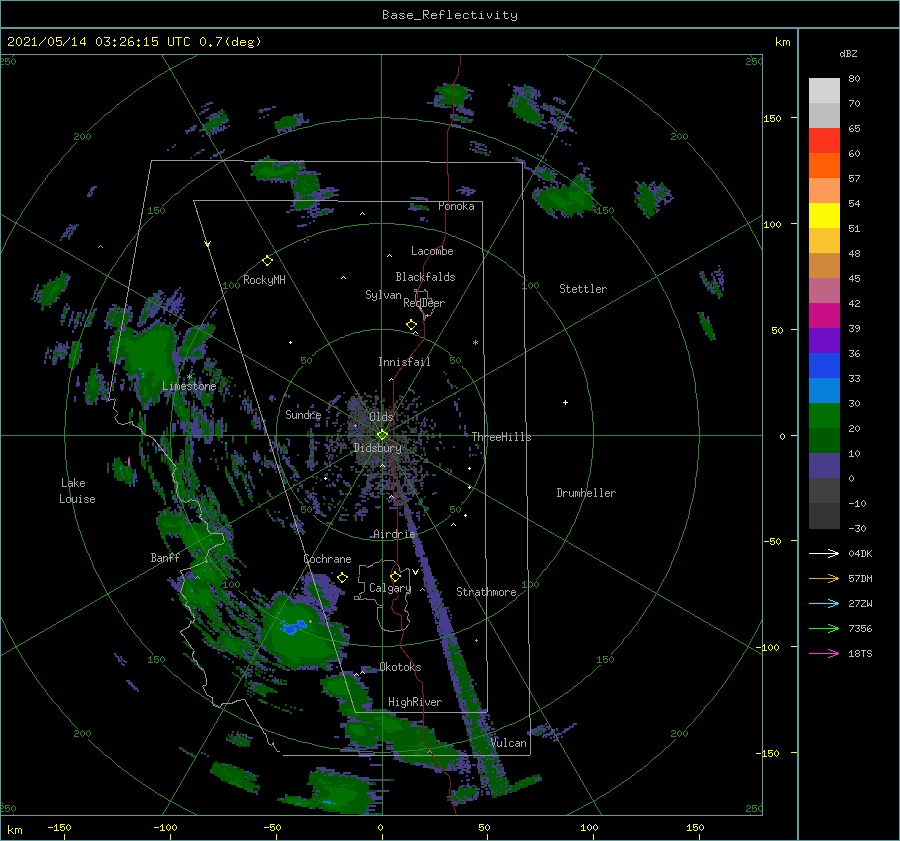
Task: Click the RockyMH label
Action: 264,280
